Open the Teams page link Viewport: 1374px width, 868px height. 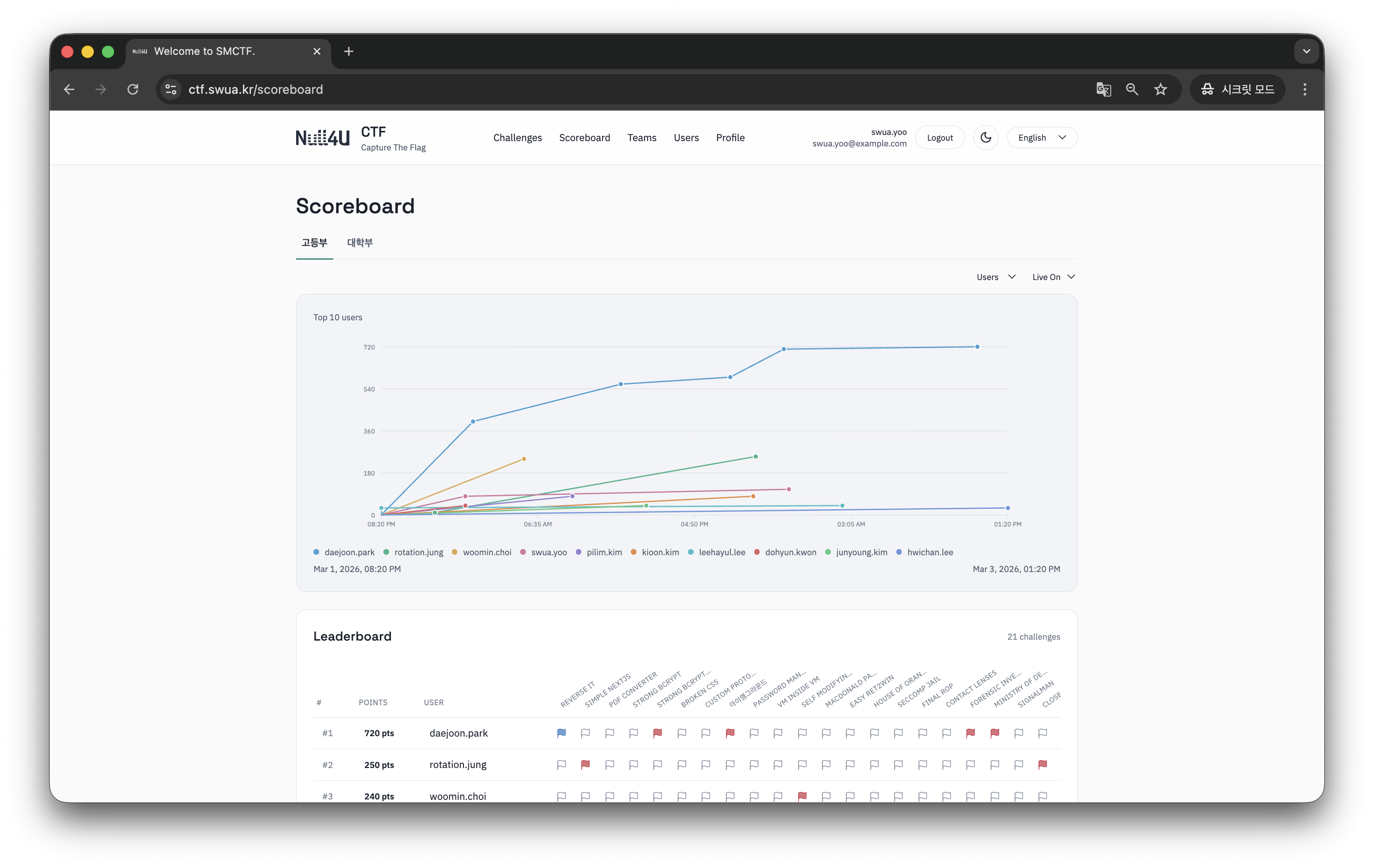[x=641, y=138]
